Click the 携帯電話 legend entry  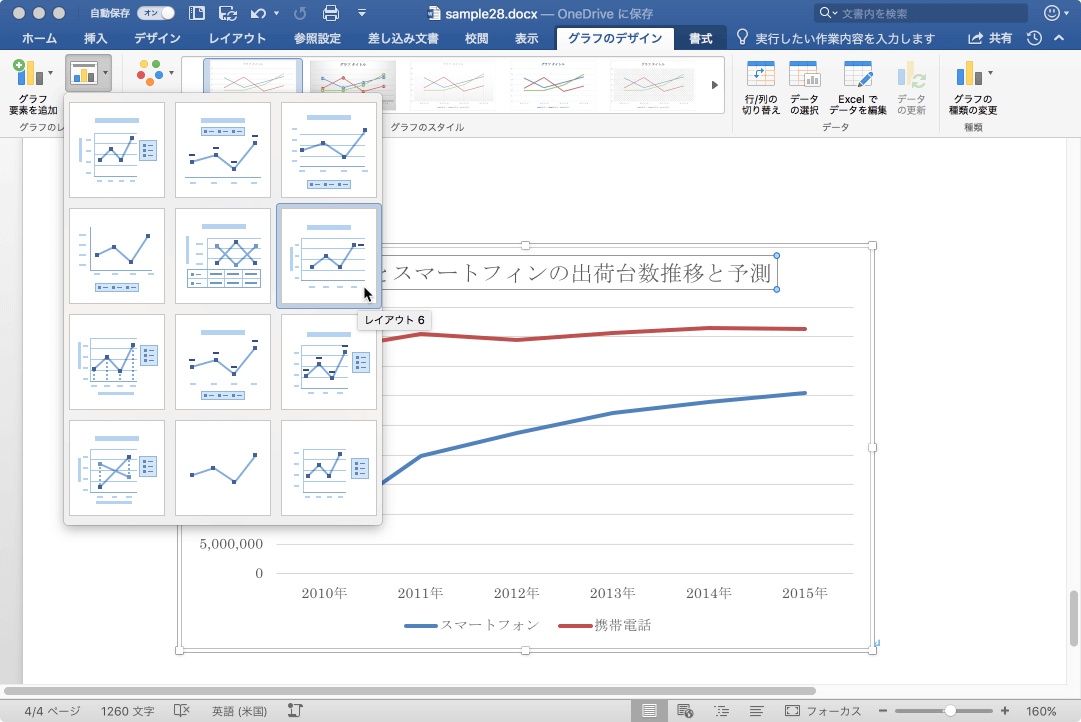pyautogui.click(x=605, y=625)
